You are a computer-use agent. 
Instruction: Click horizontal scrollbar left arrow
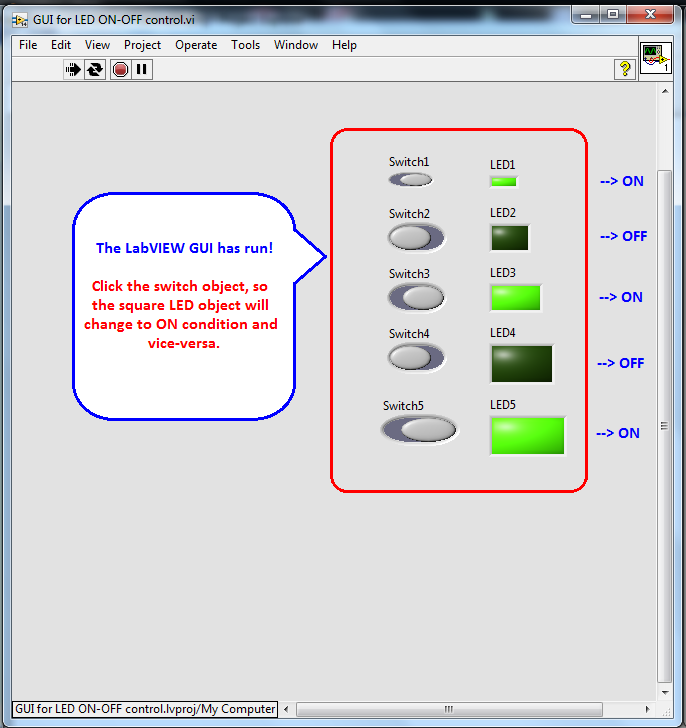(286, 709)
